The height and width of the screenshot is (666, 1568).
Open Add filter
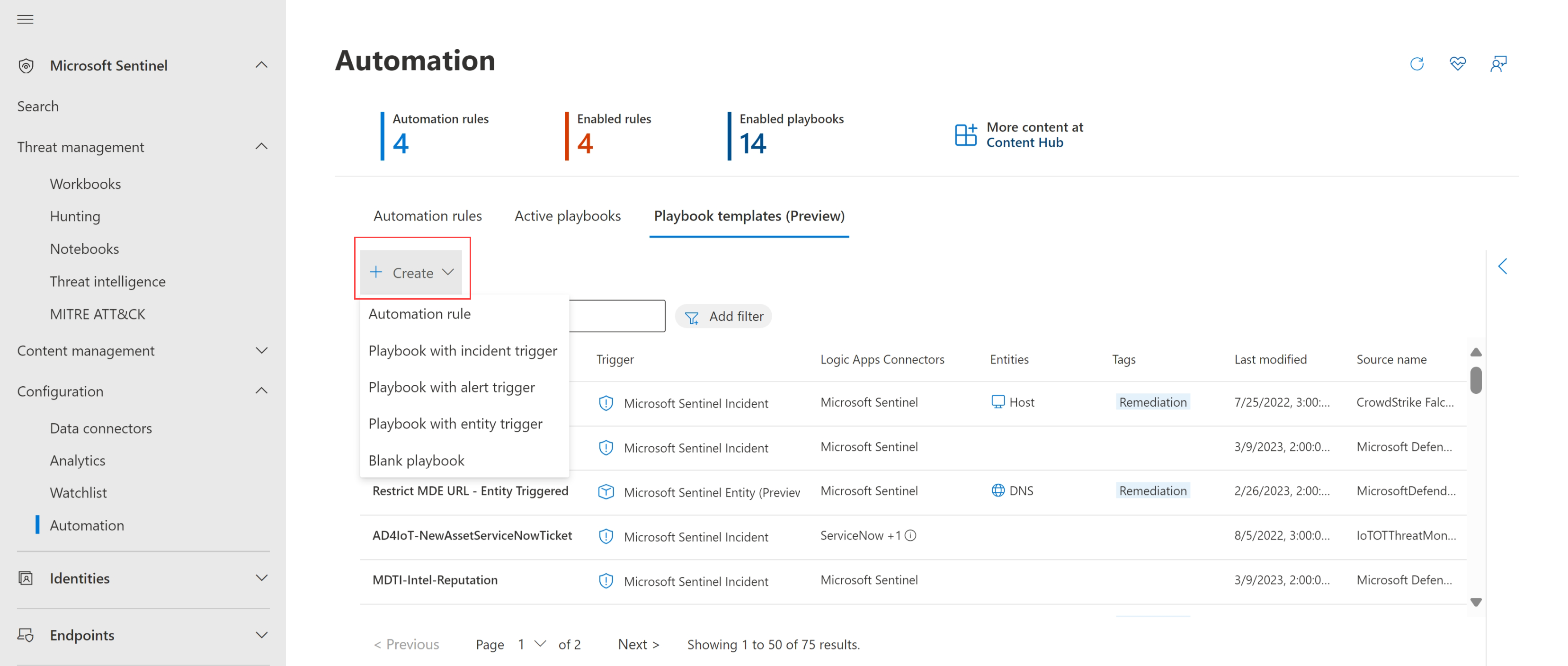(724, 316)
